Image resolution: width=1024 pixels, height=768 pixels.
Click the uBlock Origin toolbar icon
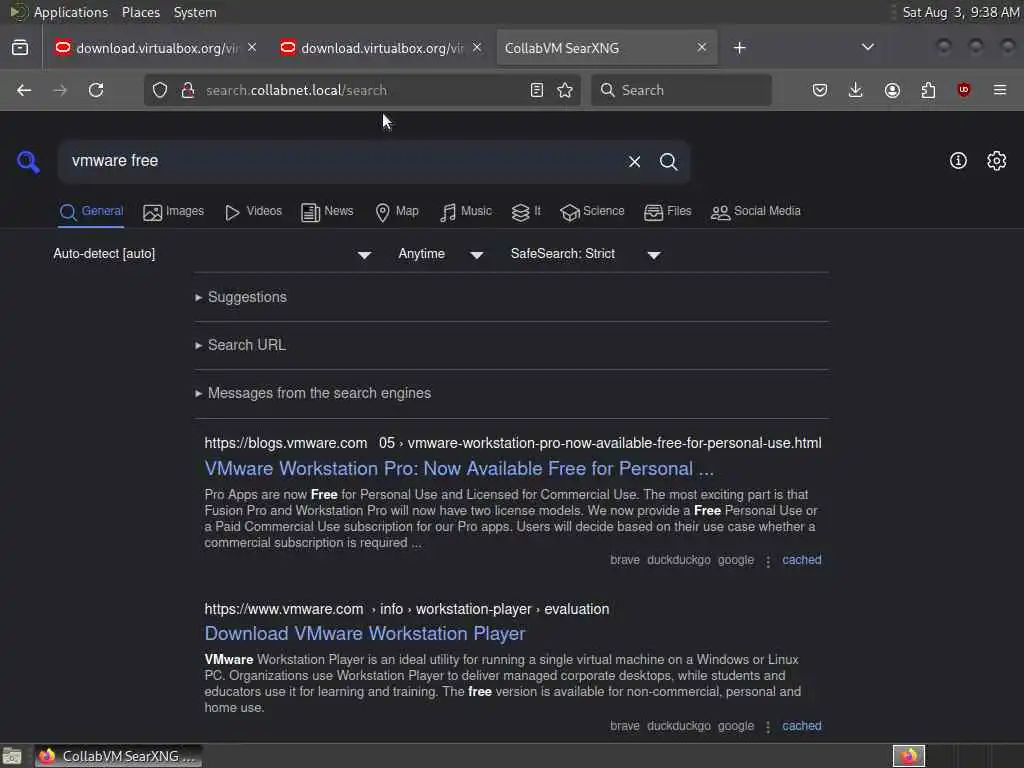[x=964, y=90]
